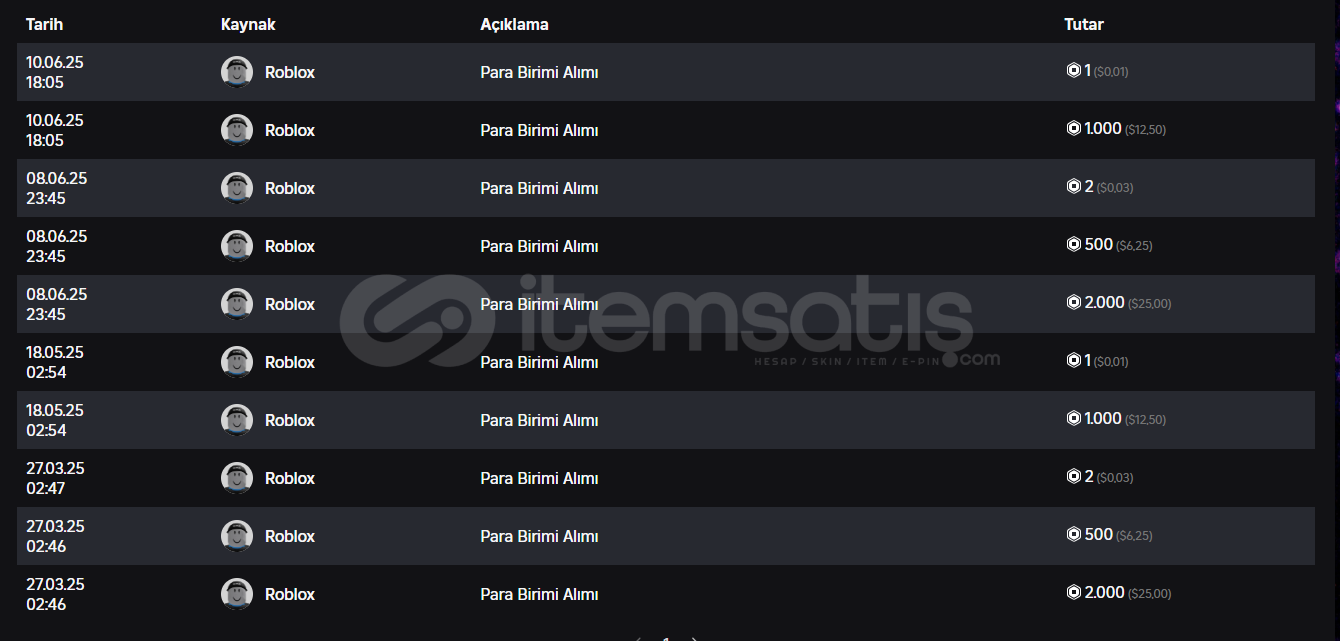This screenshot has height=641, width=1340.
Task: Click the Roblox avatar in the 18.05.25 1.000 Robux row
Action: (237, 420)
